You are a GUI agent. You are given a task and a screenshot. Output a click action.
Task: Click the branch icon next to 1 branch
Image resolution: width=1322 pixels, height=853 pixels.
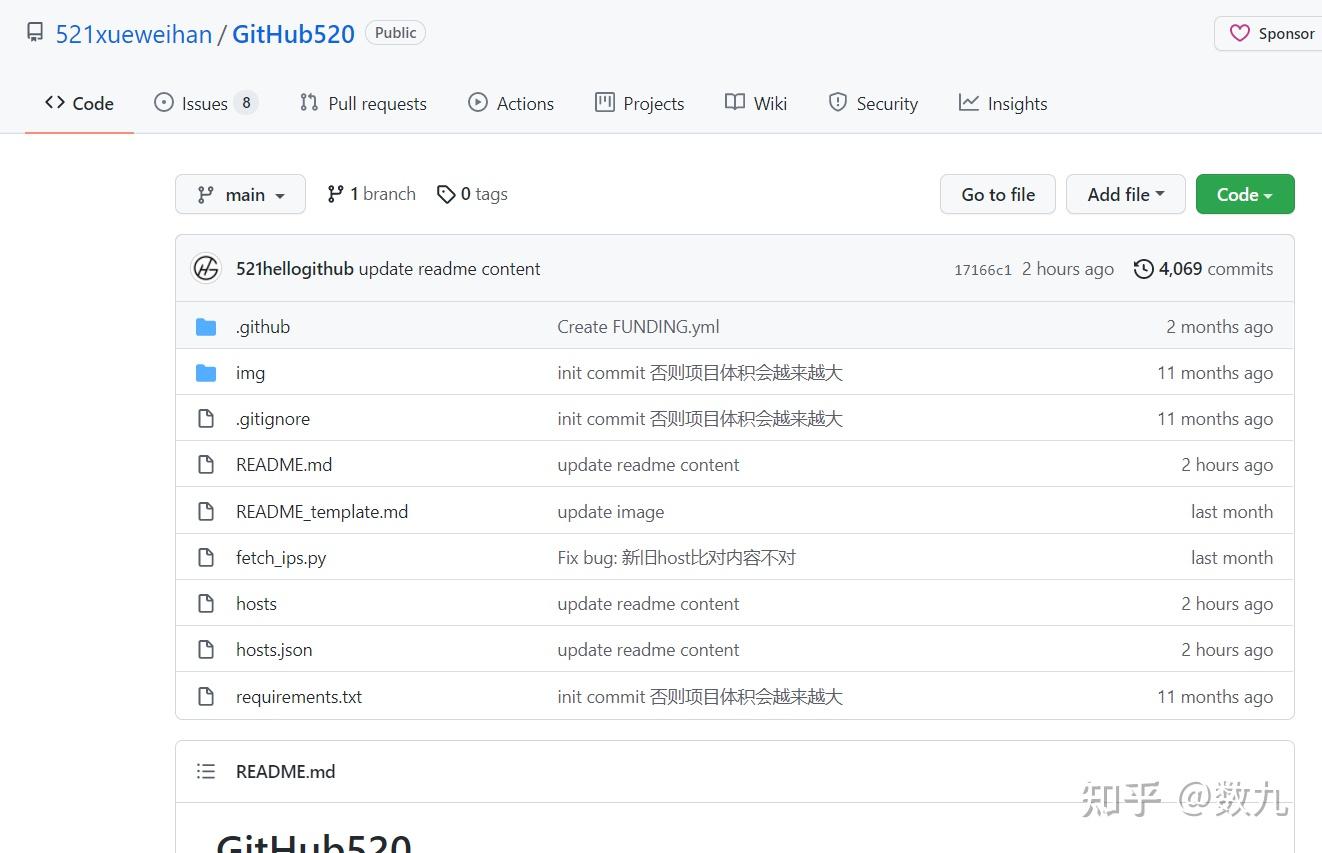(335, 193)
